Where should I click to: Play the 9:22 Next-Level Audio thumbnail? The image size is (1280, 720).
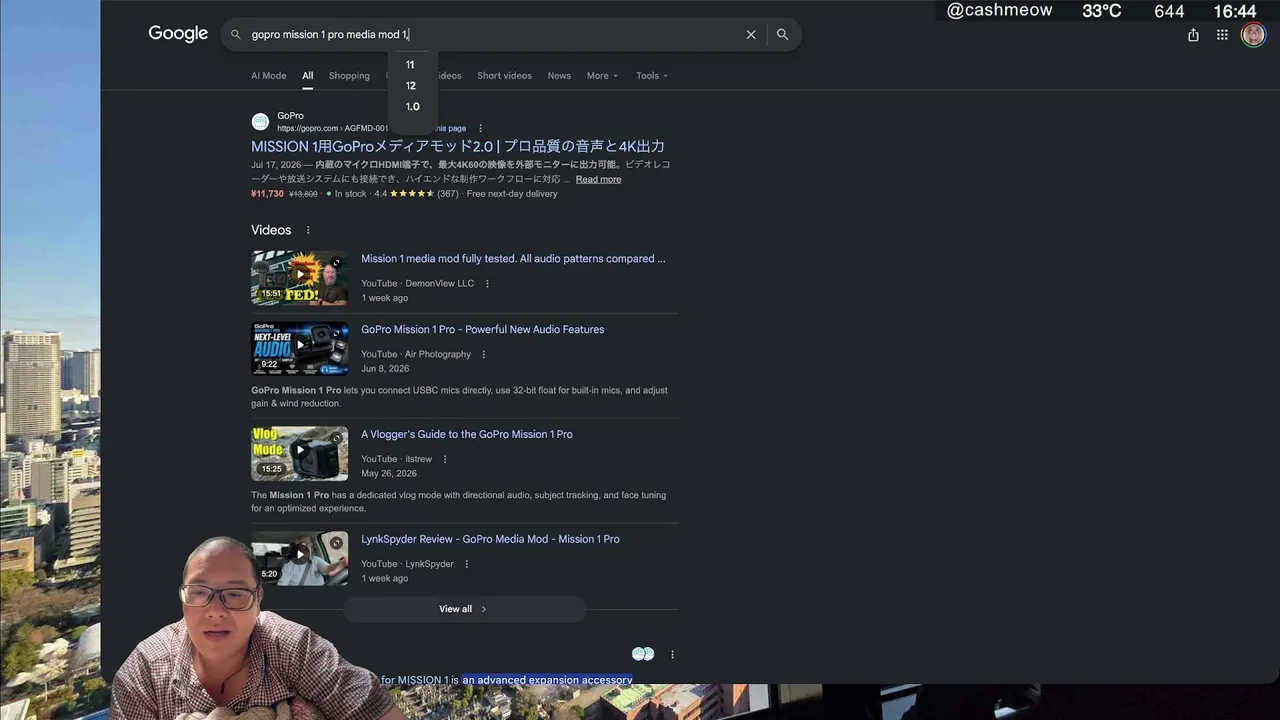300,348
